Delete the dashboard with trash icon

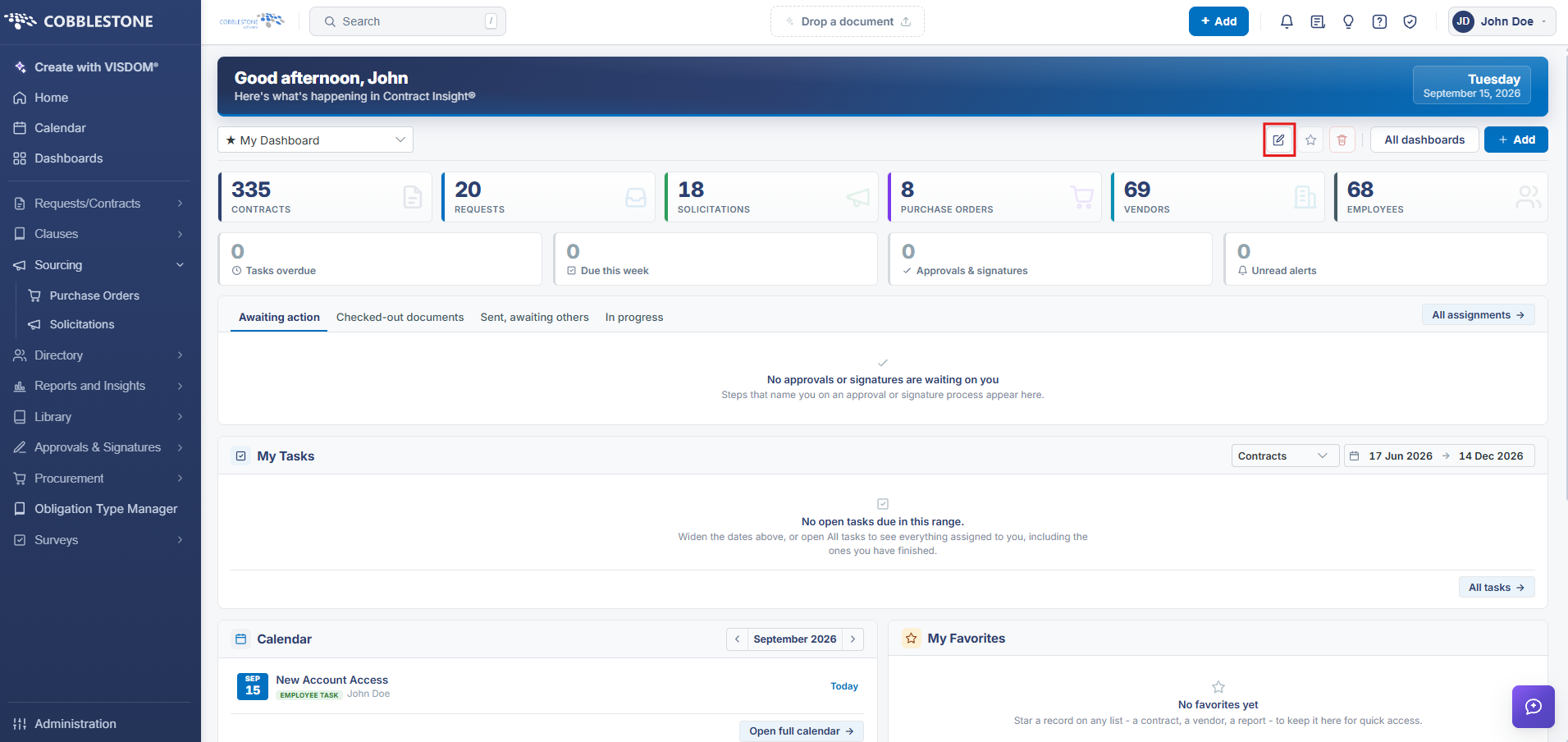pos(1342,140)
